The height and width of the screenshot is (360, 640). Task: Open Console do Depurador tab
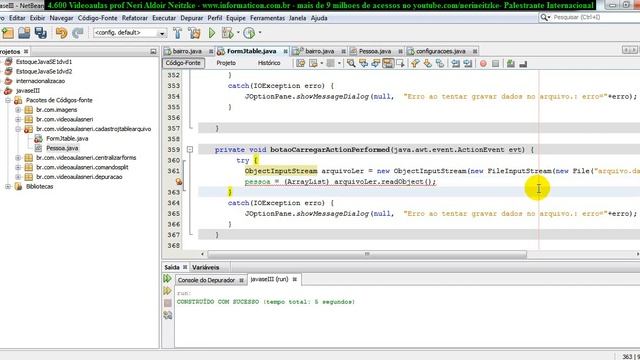click(206, 280)
